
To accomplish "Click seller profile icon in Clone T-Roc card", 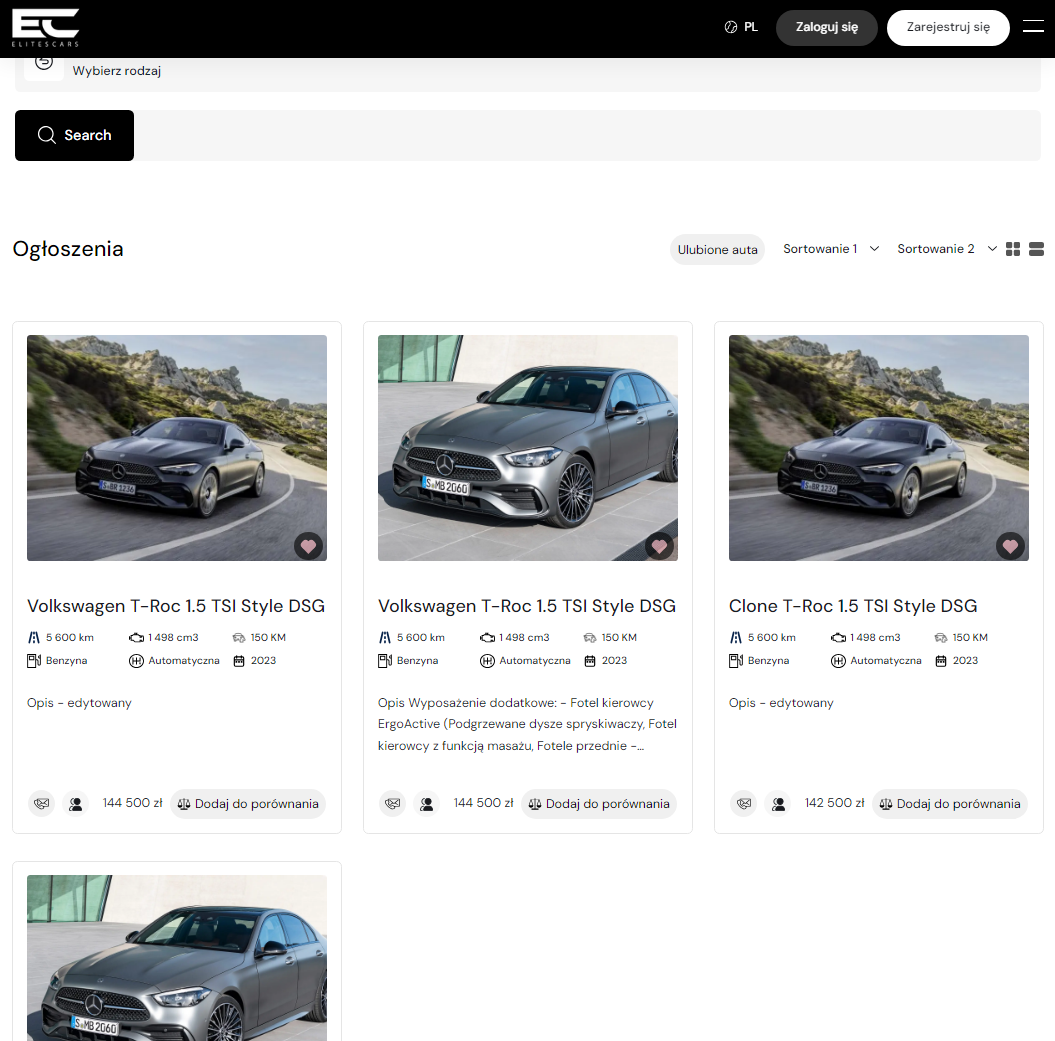I will pyautogui.click(x=778, y=803).
